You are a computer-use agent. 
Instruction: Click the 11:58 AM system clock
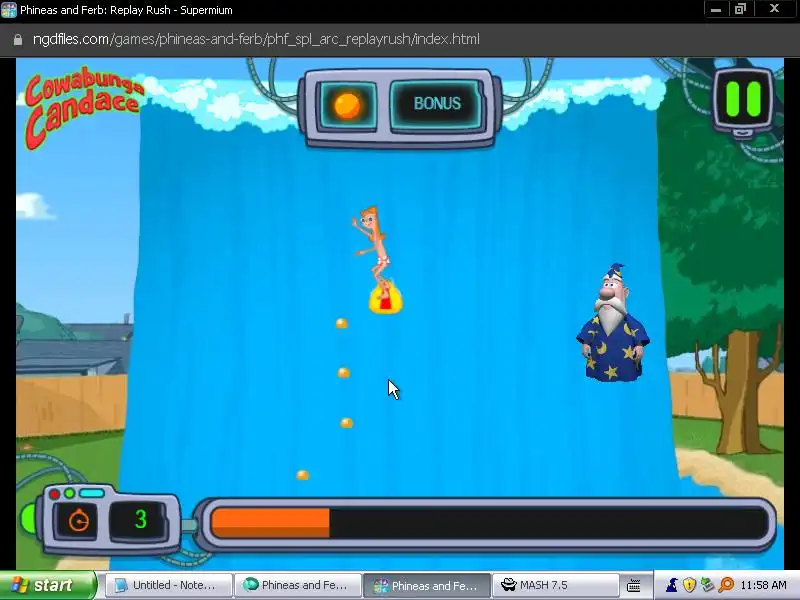763,585
